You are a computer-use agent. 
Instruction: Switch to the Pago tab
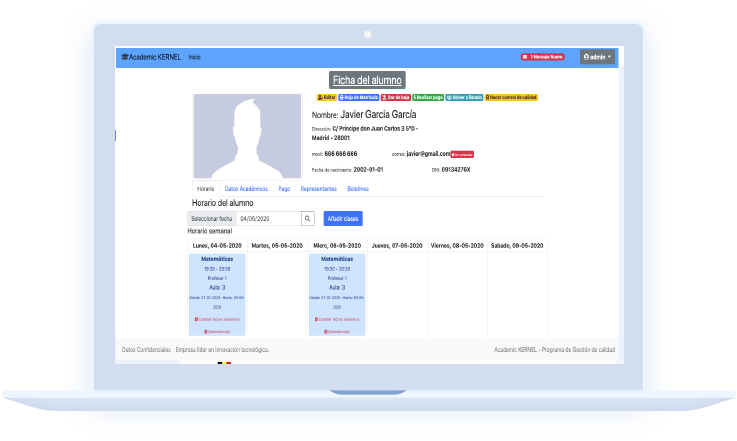pos(285,188)
